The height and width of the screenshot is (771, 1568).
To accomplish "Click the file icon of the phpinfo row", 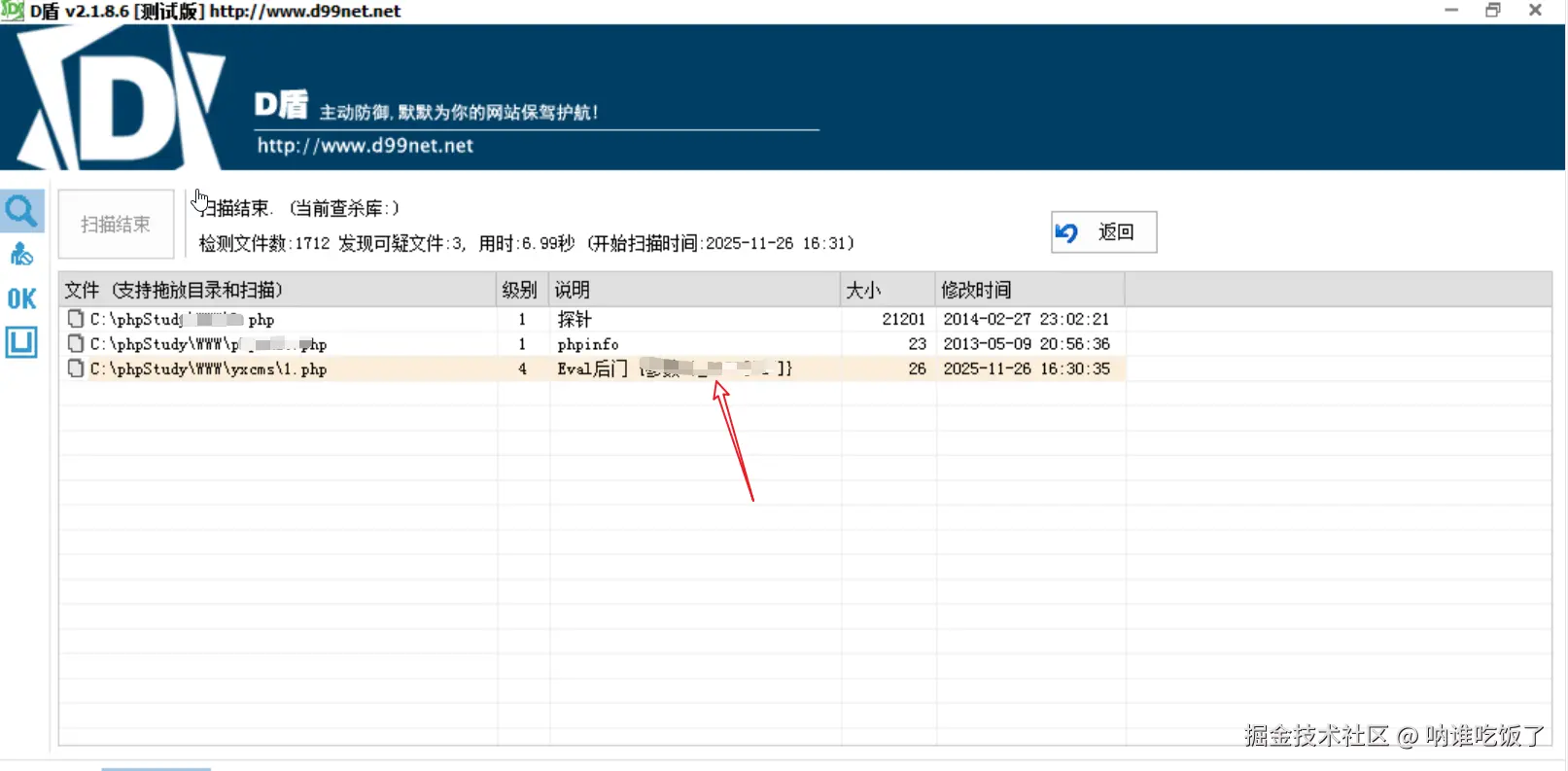I will (x=76, y=343).
